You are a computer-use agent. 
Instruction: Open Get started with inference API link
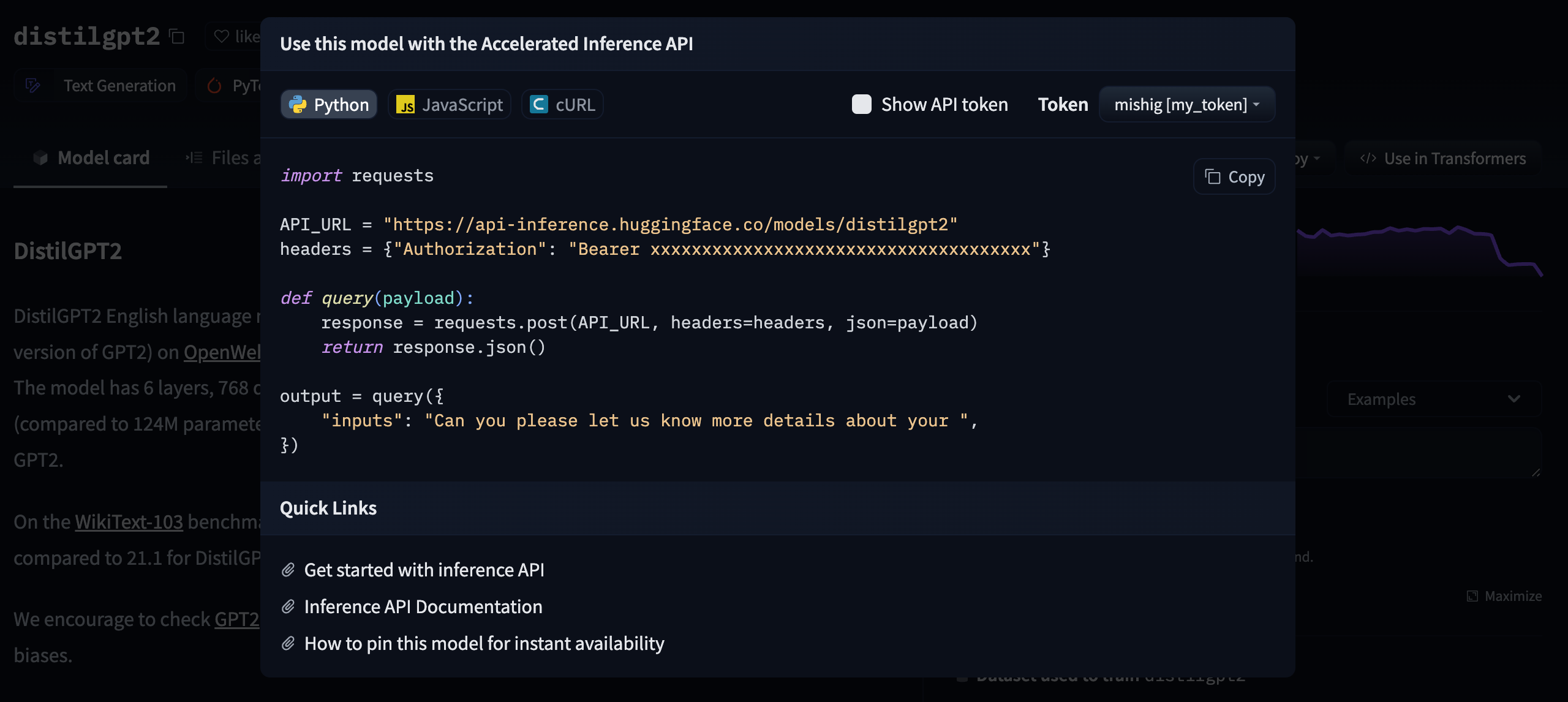point(423,569)
